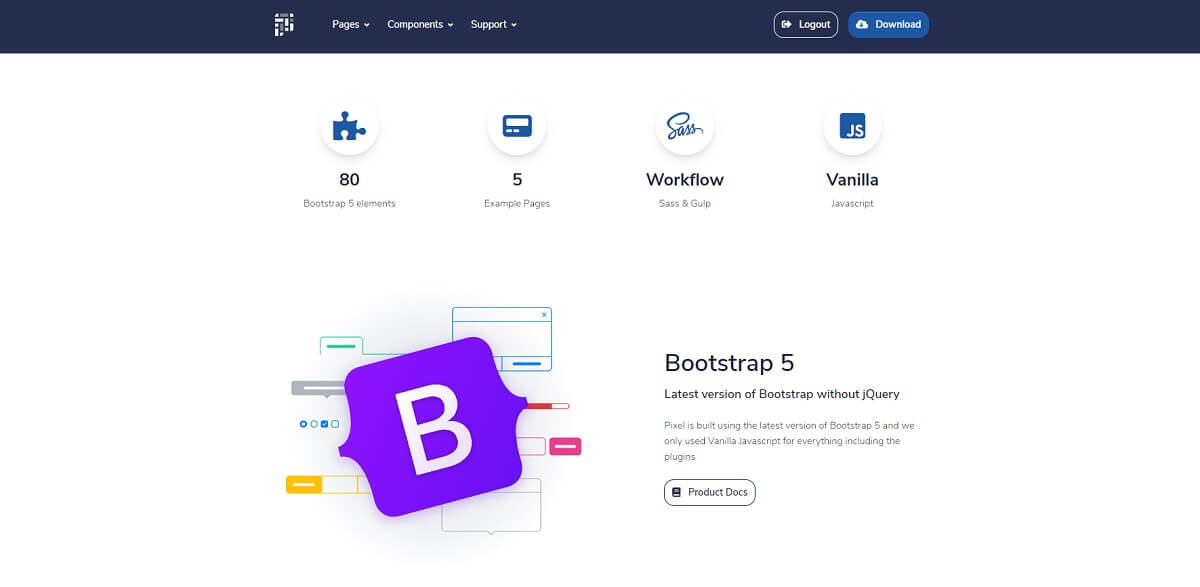The height and width of the screenshot is (587, 1200).
Task: Click the Download button
Action: [888, 25]
